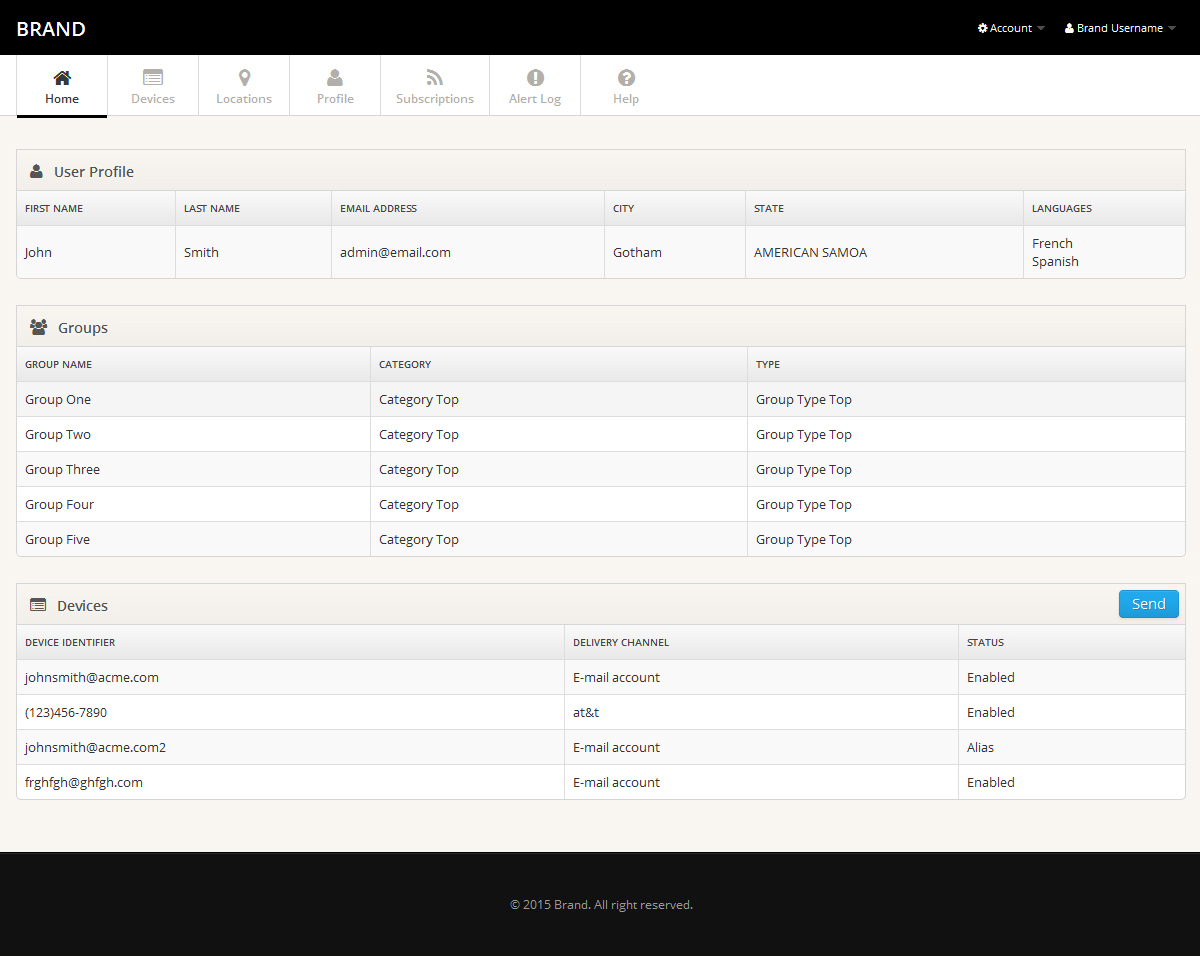Screen dimensions: 1200x956
Task: Click the User Profile panel title
Action: pyautogui.click(x=94, y=171)
